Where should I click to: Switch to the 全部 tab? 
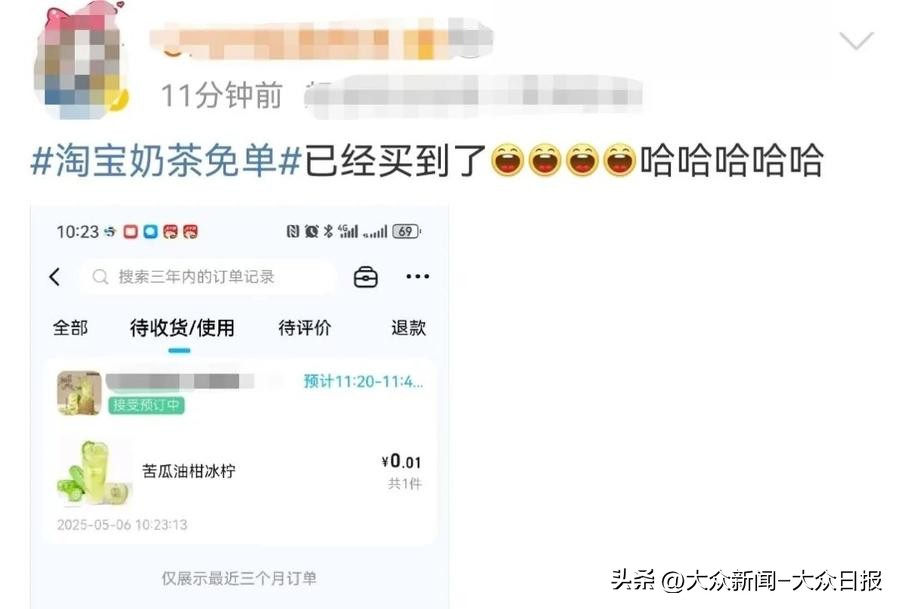(x=71, y=328)
